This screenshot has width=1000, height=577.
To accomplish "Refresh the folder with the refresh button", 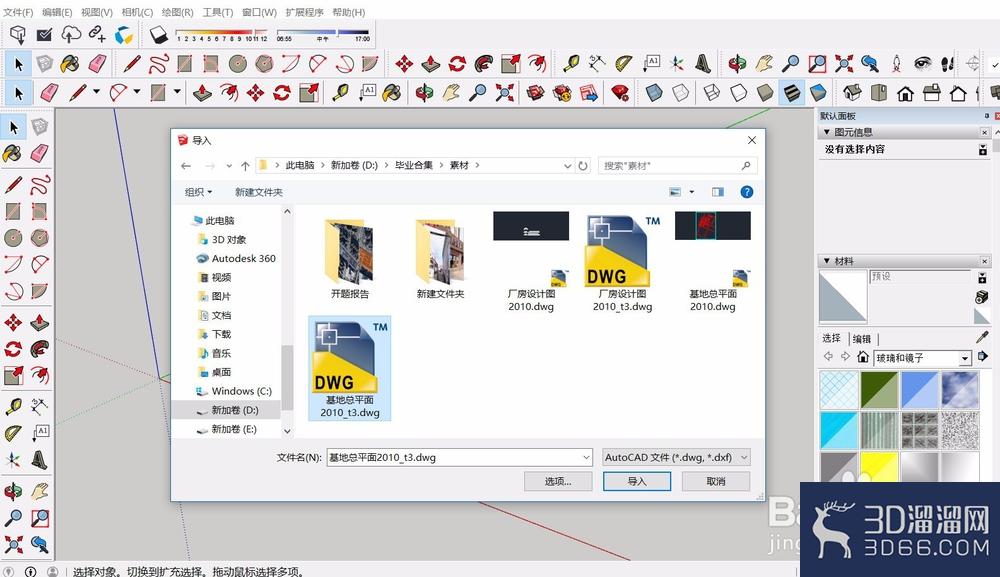I will [x=583, y=166].
